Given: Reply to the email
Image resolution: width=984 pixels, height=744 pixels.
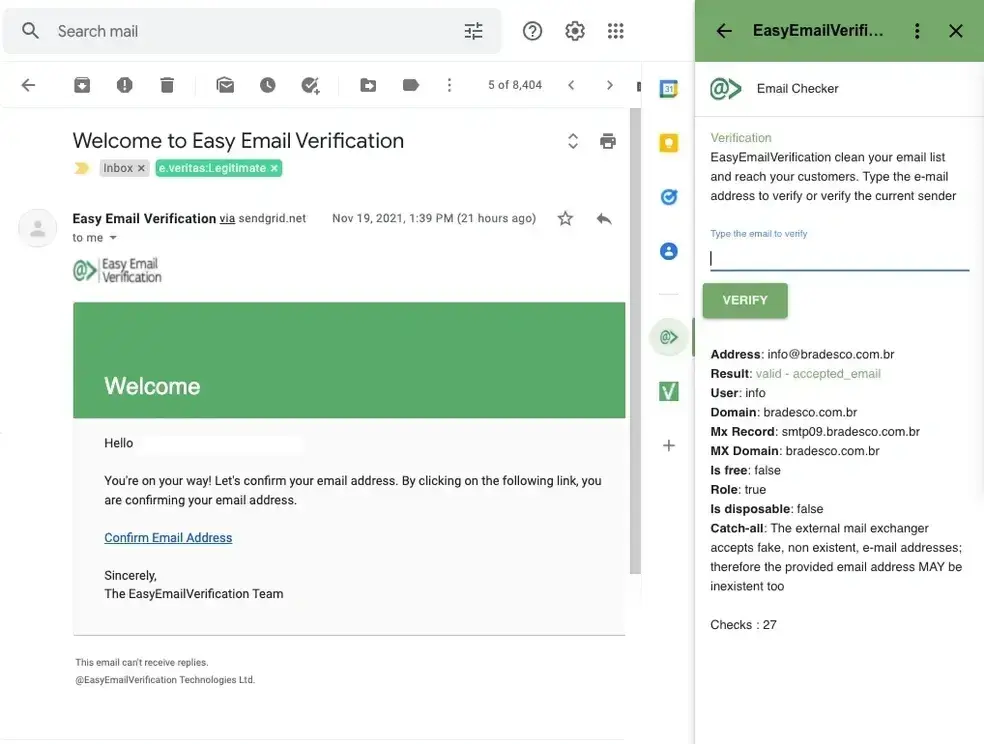Looking at the screenshot, I should [604, 218].
